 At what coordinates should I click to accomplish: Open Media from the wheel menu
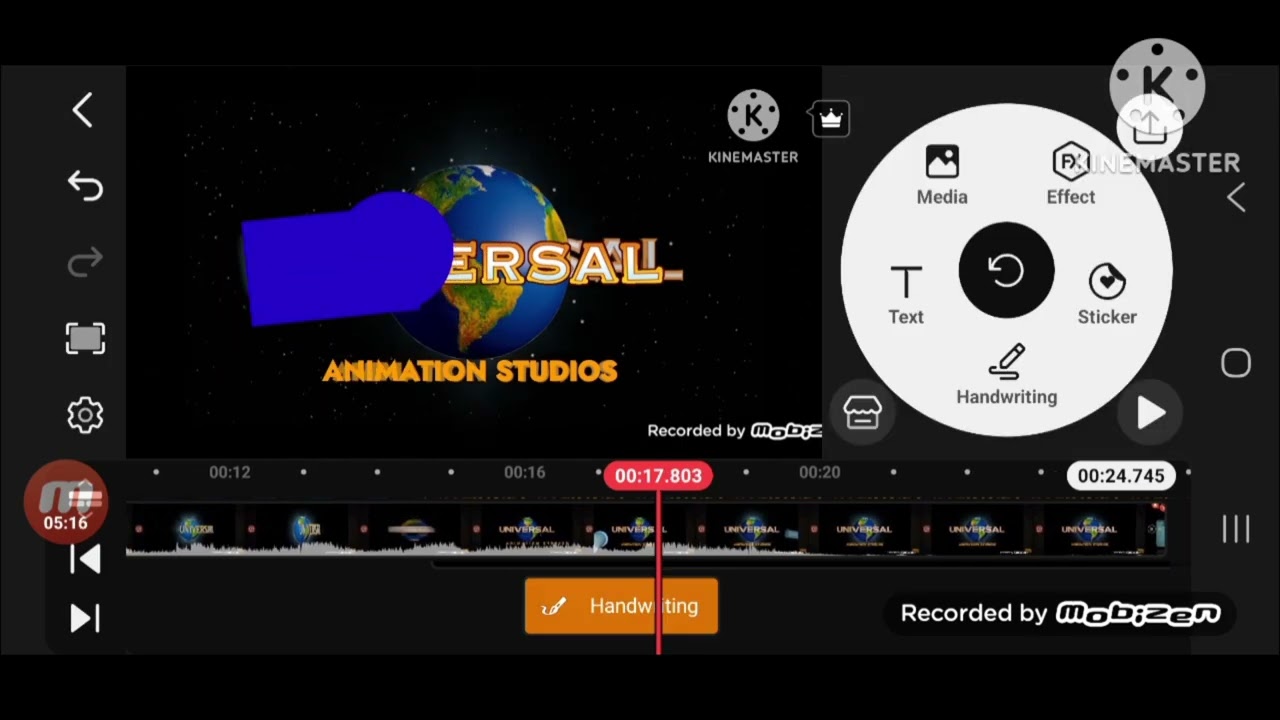pos(942,176)
